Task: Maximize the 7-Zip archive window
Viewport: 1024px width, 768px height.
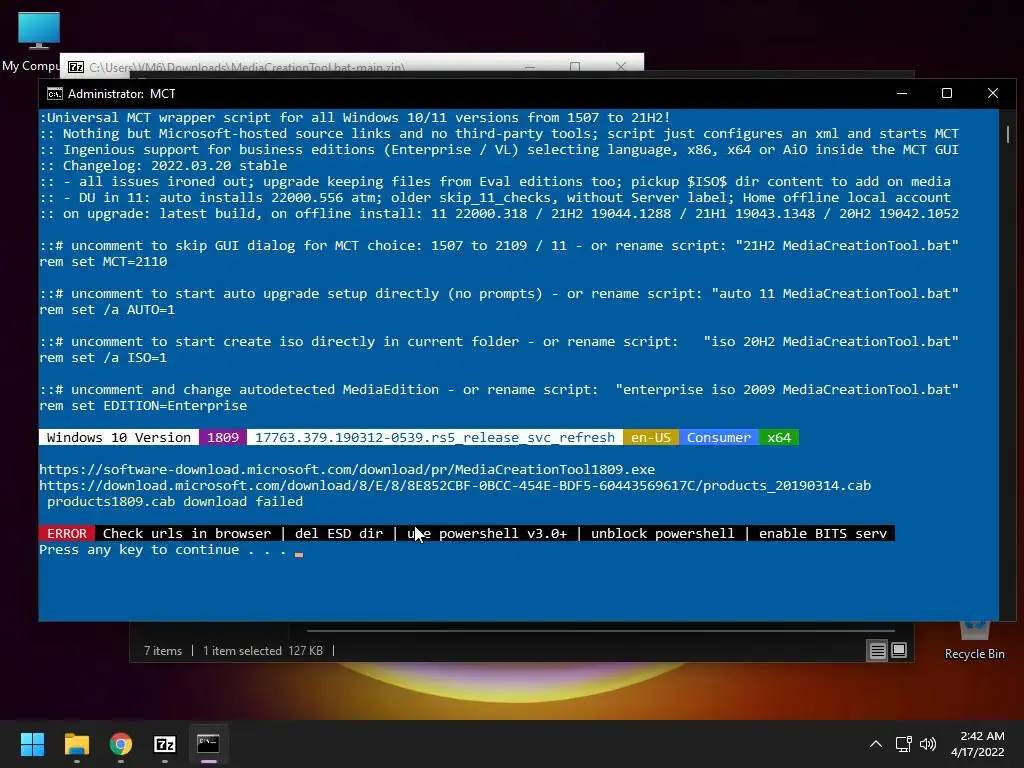Action: (575, 67)
